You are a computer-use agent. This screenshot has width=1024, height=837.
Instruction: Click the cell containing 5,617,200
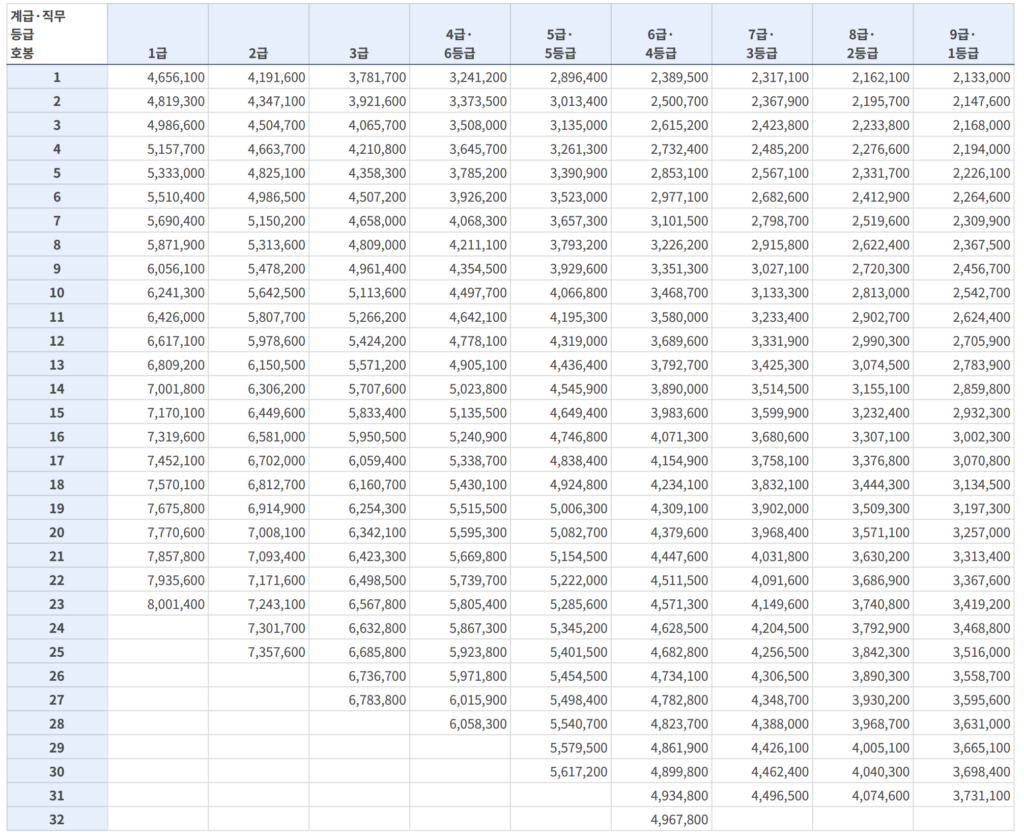pos(579,772)
